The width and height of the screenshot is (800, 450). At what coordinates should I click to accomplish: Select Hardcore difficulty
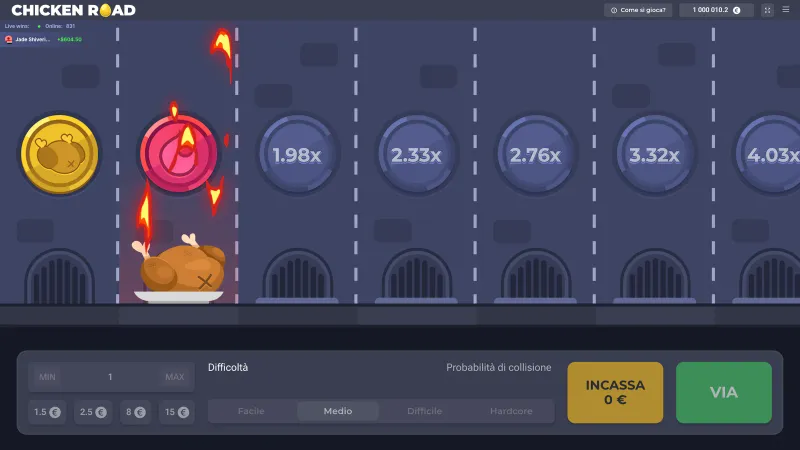[511, 411]
